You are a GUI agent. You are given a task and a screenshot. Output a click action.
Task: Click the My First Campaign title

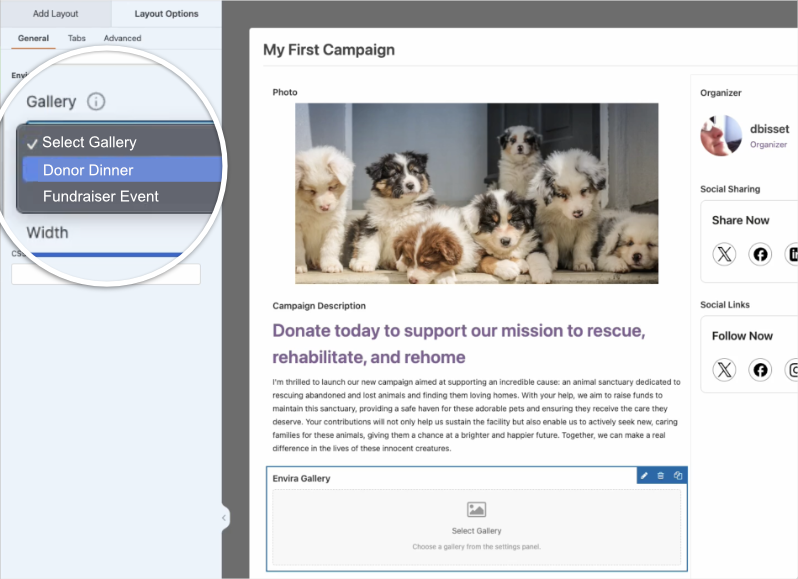tap(329, 50)
